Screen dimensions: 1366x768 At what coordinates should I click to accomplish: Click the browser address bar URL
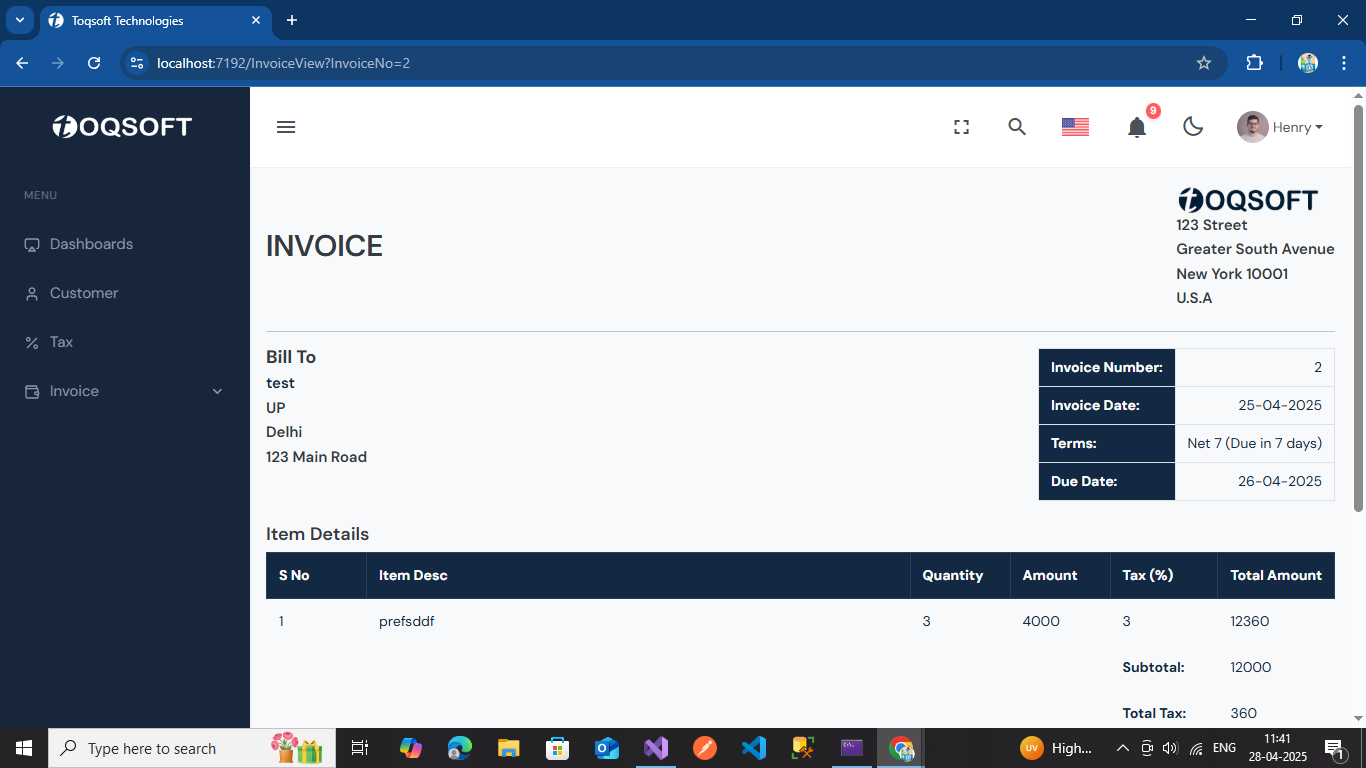pyautogui.click(x=283, y=63)
